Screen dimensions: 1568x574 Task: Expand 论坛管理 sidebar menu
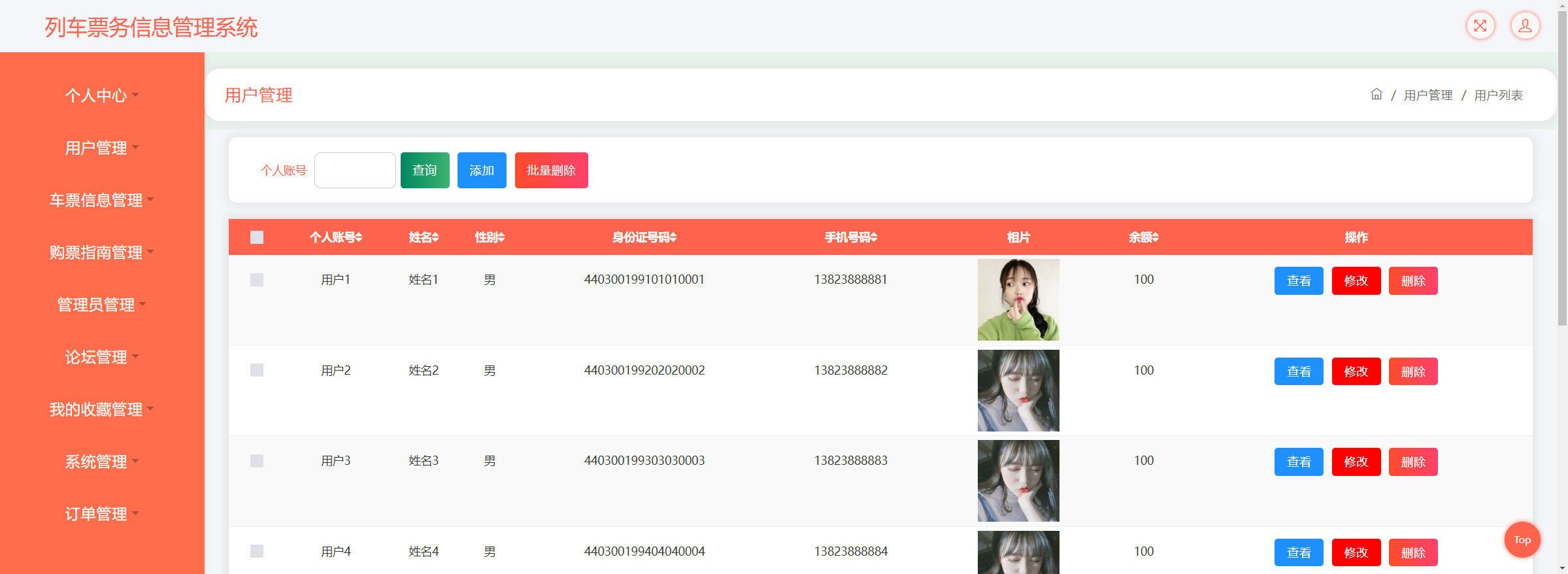coord(102,357)
